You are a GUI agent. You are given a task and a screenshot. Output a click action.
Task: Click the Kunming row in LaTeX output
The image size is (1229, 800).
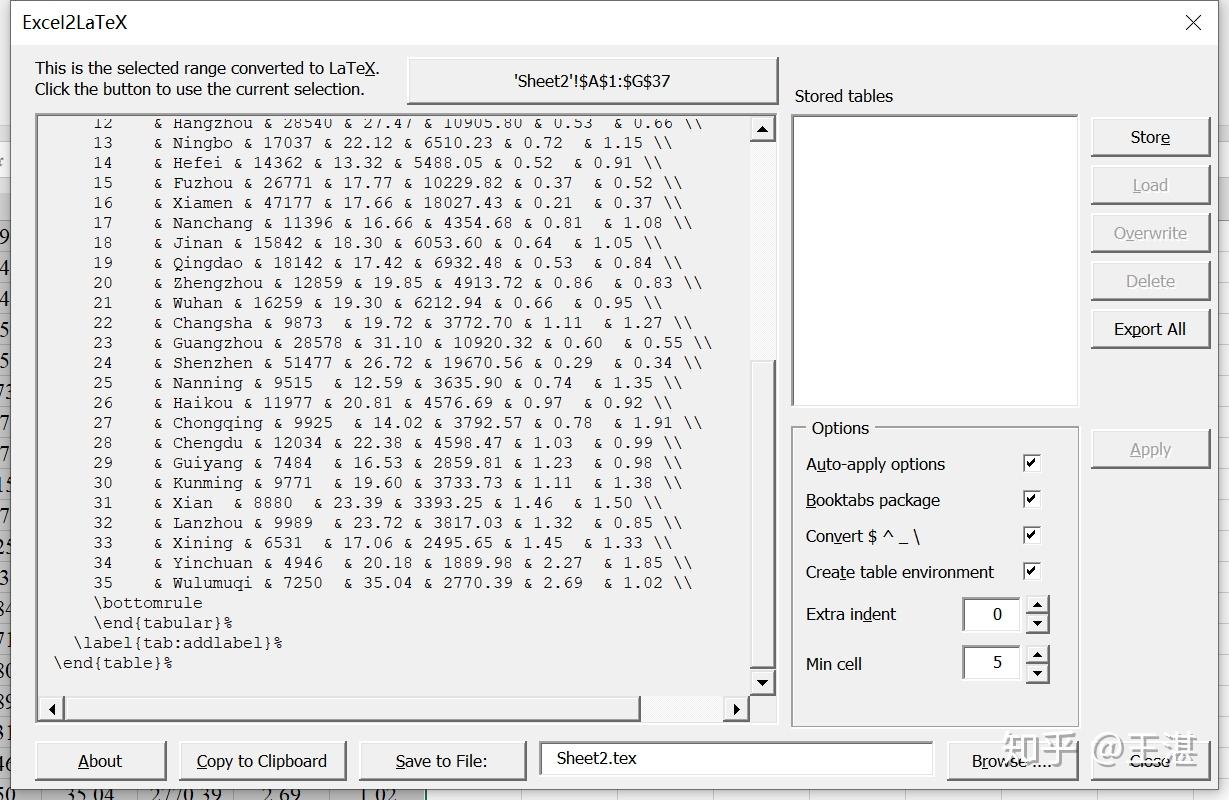(388, 483)
